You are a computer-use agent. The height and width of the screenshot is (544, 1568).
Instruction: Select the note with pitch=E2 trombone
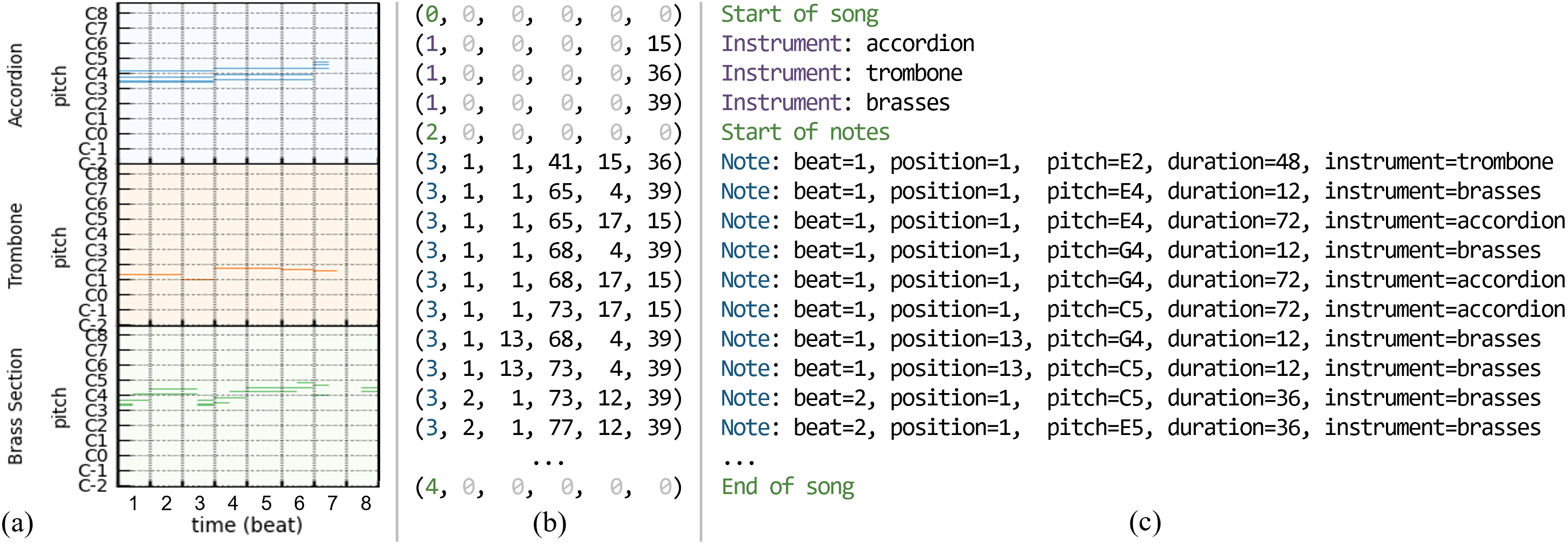click(1137, 162)
